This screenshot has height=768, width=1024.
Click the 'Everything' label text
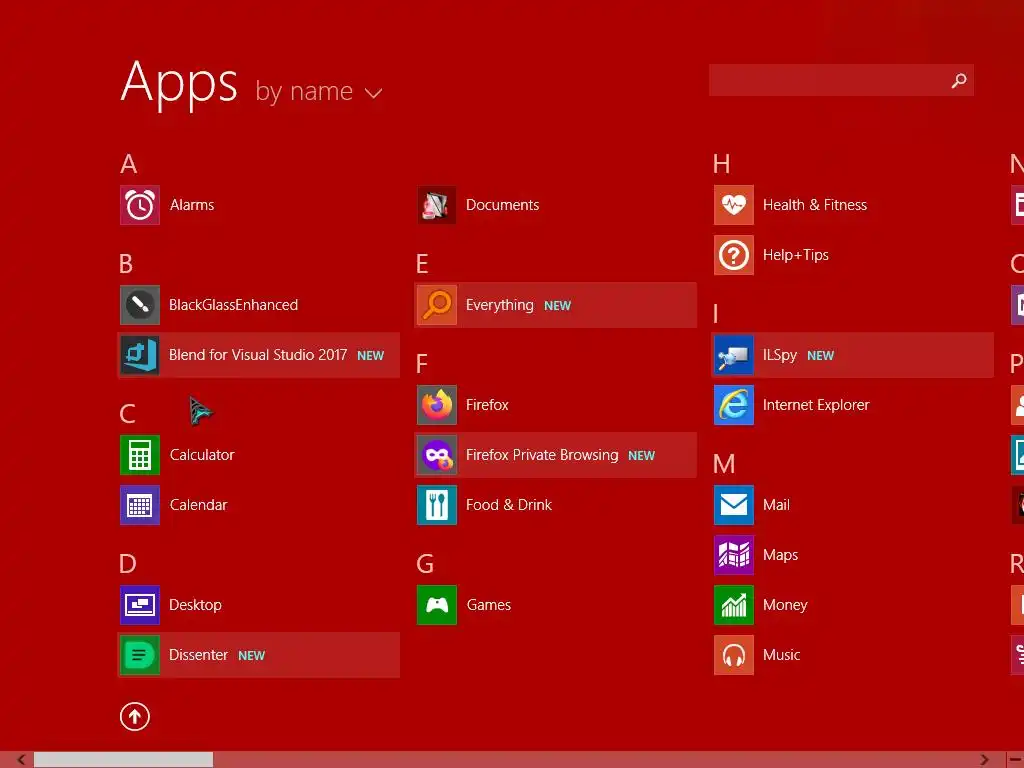(500, 306)
